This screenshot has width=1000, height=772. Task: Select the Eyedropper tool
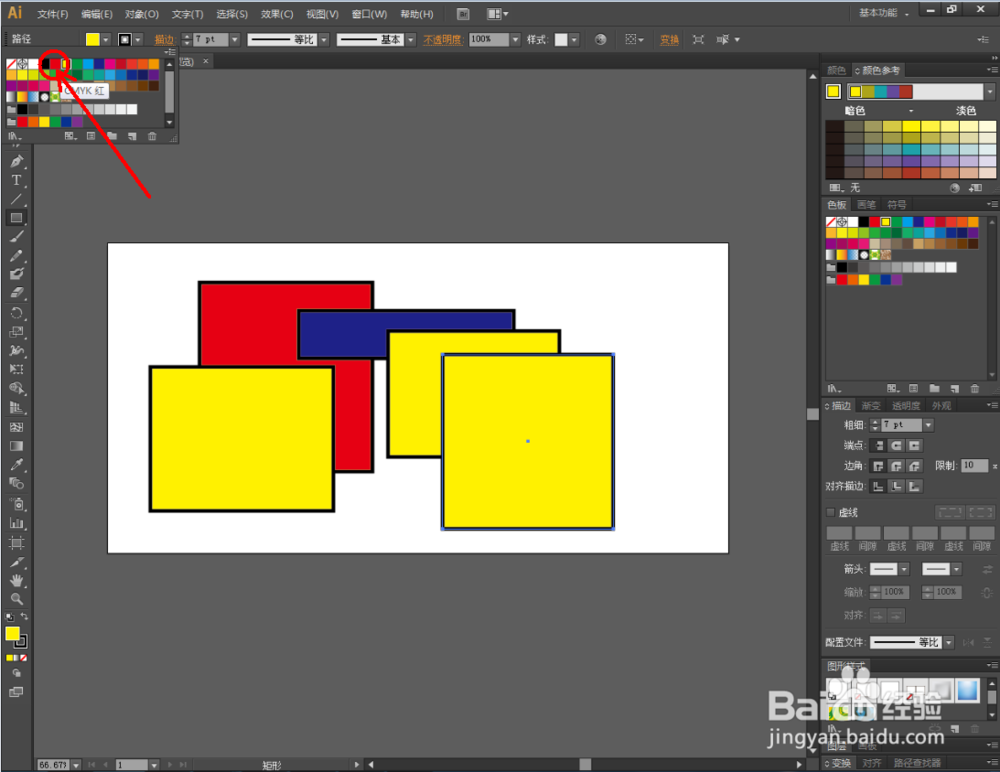pyautogui.click(x=17, y=464)
